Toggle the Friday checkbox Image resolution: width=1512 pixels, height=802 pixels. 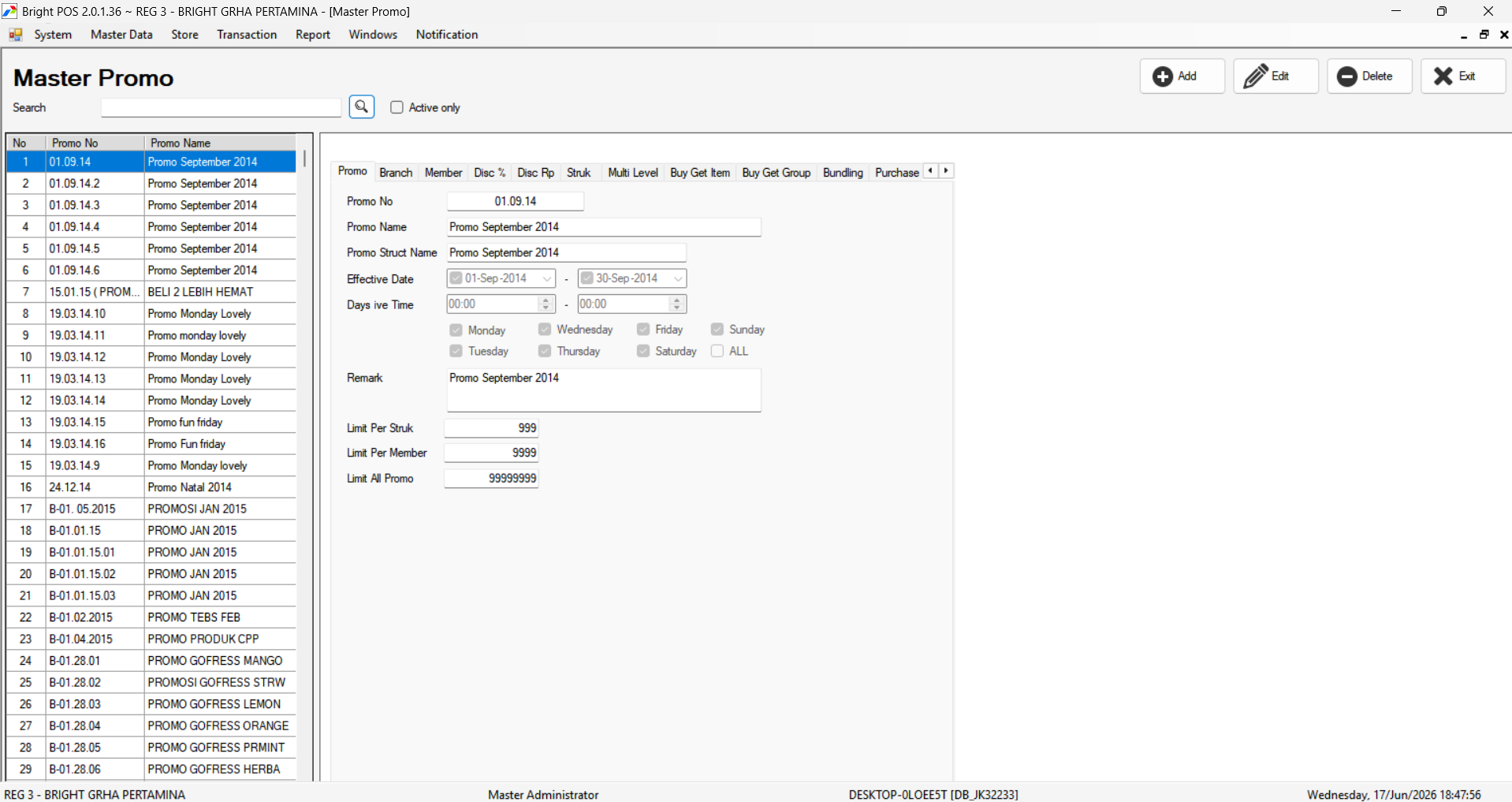(x=643, y=329)
